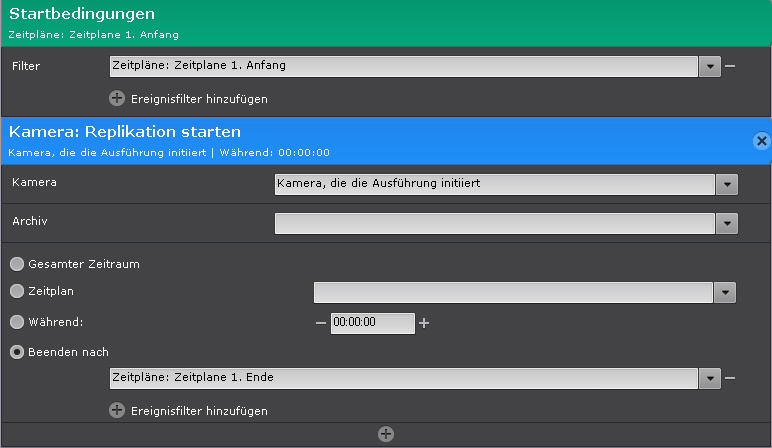
Task: Select the Während radio option
Action: [x=17, y=322]
